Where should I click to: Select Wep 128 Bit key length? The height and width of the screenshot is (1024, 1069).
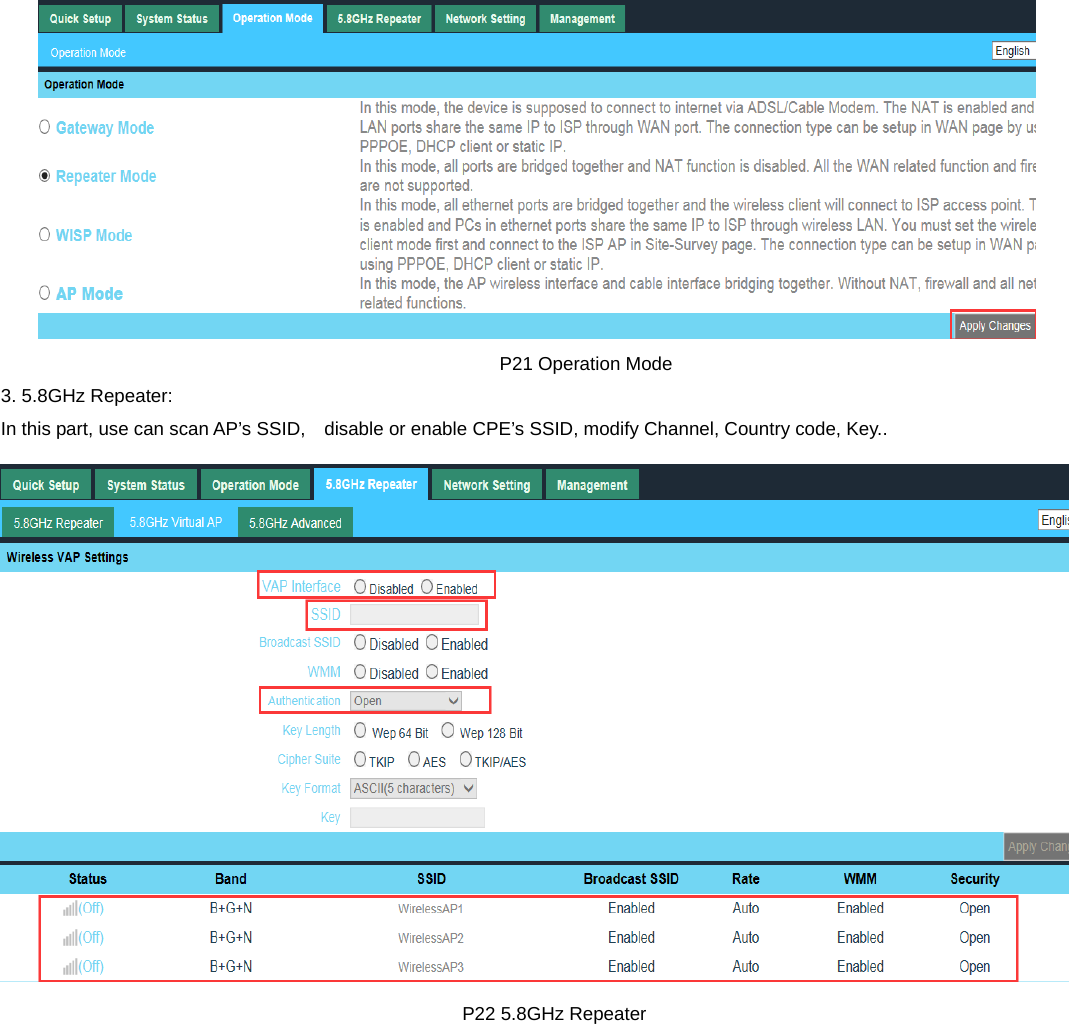(447, 730)
